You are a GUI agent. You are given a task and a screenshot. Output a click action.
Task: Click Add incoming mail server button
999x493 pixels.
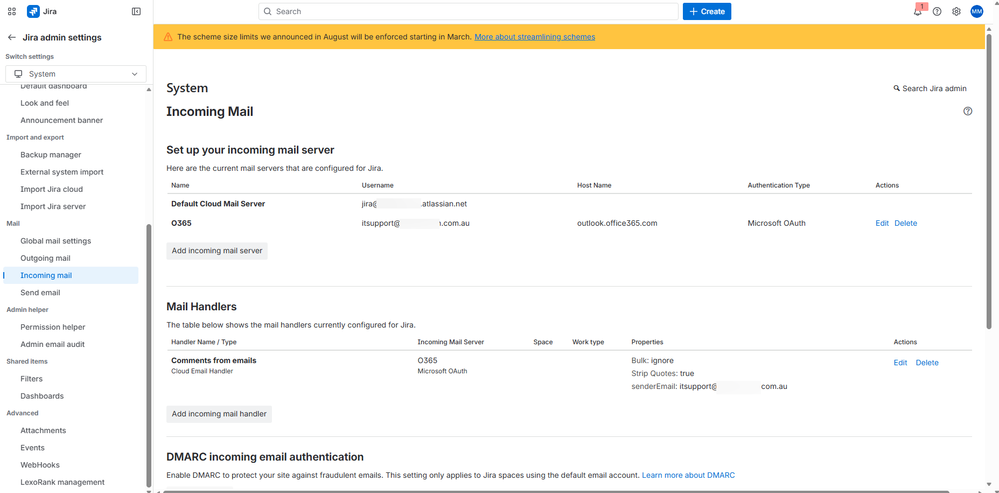pyautogui.click(x=217, y=251)
